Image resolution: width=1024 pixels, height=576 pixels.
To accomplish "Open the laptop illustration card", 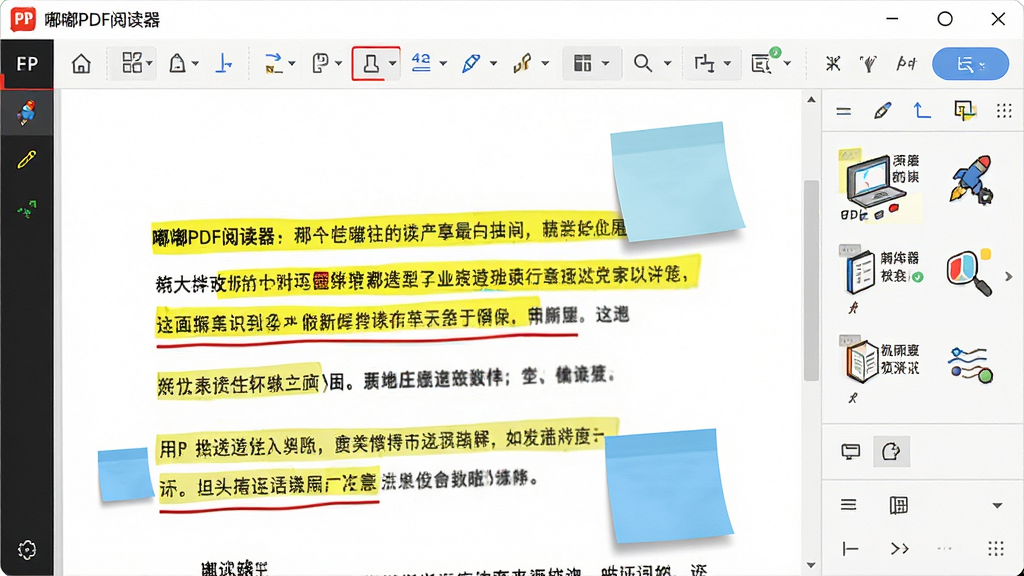I will coord(880,185).
